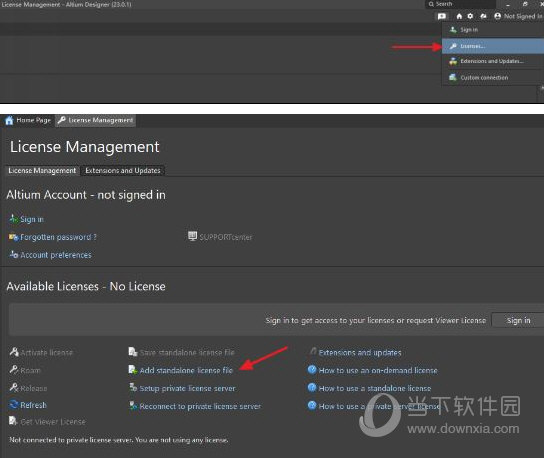Click the Setup private license server icon
The width and height of the screenshot is (544, 458).
133,387
